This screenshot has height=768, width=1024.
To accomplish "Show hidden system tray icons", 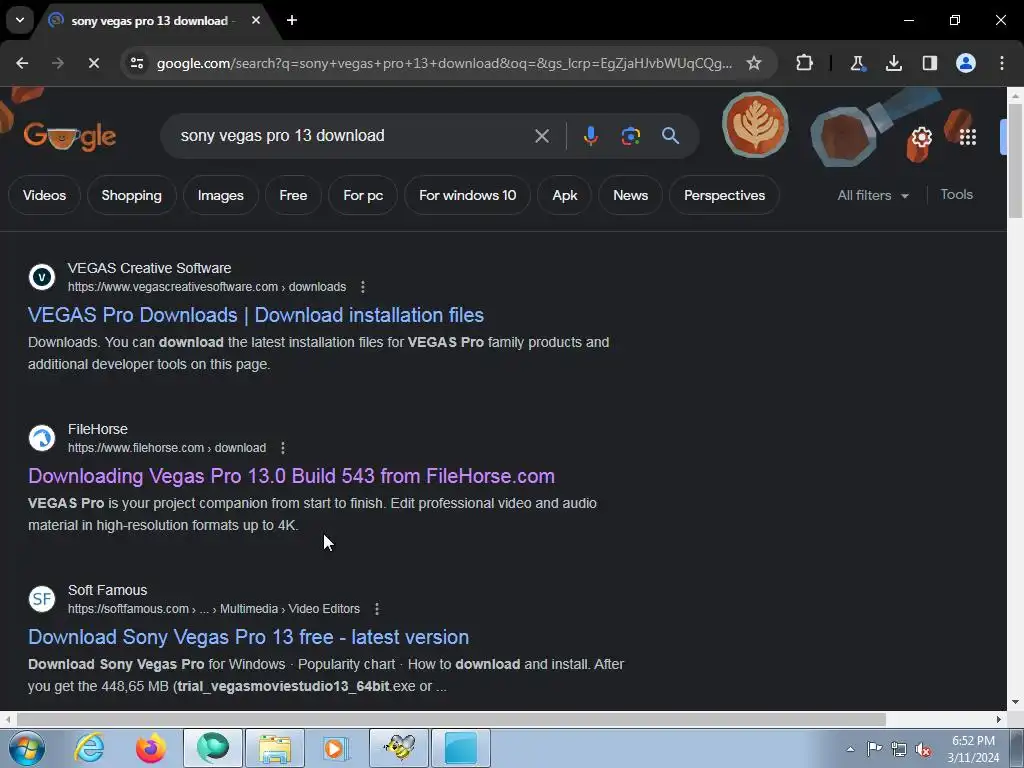I will coord(850,749).
